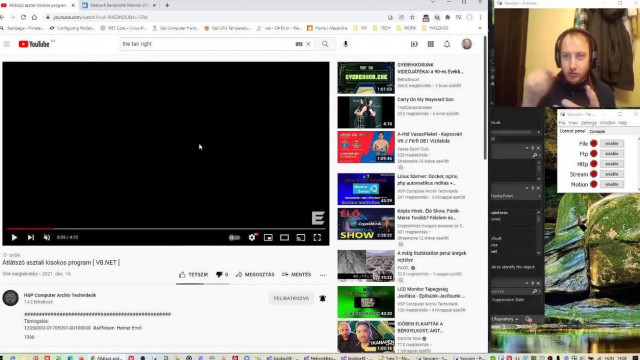Close the Network Bandwidth Monitor tab
The height and width of the screenshot is (360, 640).
pyautogui.click(x=155, y=5)
